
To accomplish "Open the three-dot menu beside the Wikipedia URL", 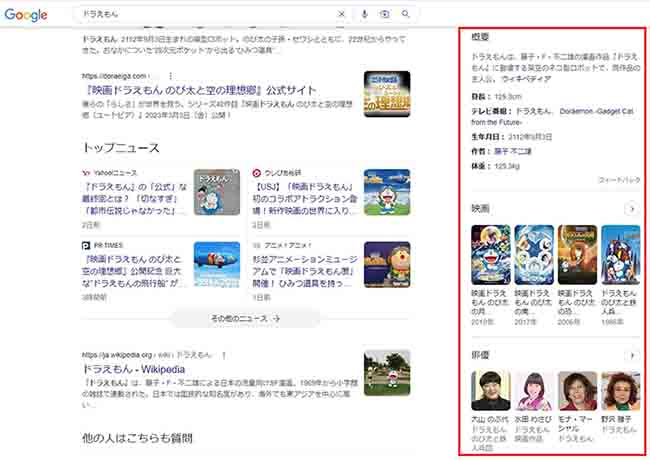I will [x=224, y=356].
